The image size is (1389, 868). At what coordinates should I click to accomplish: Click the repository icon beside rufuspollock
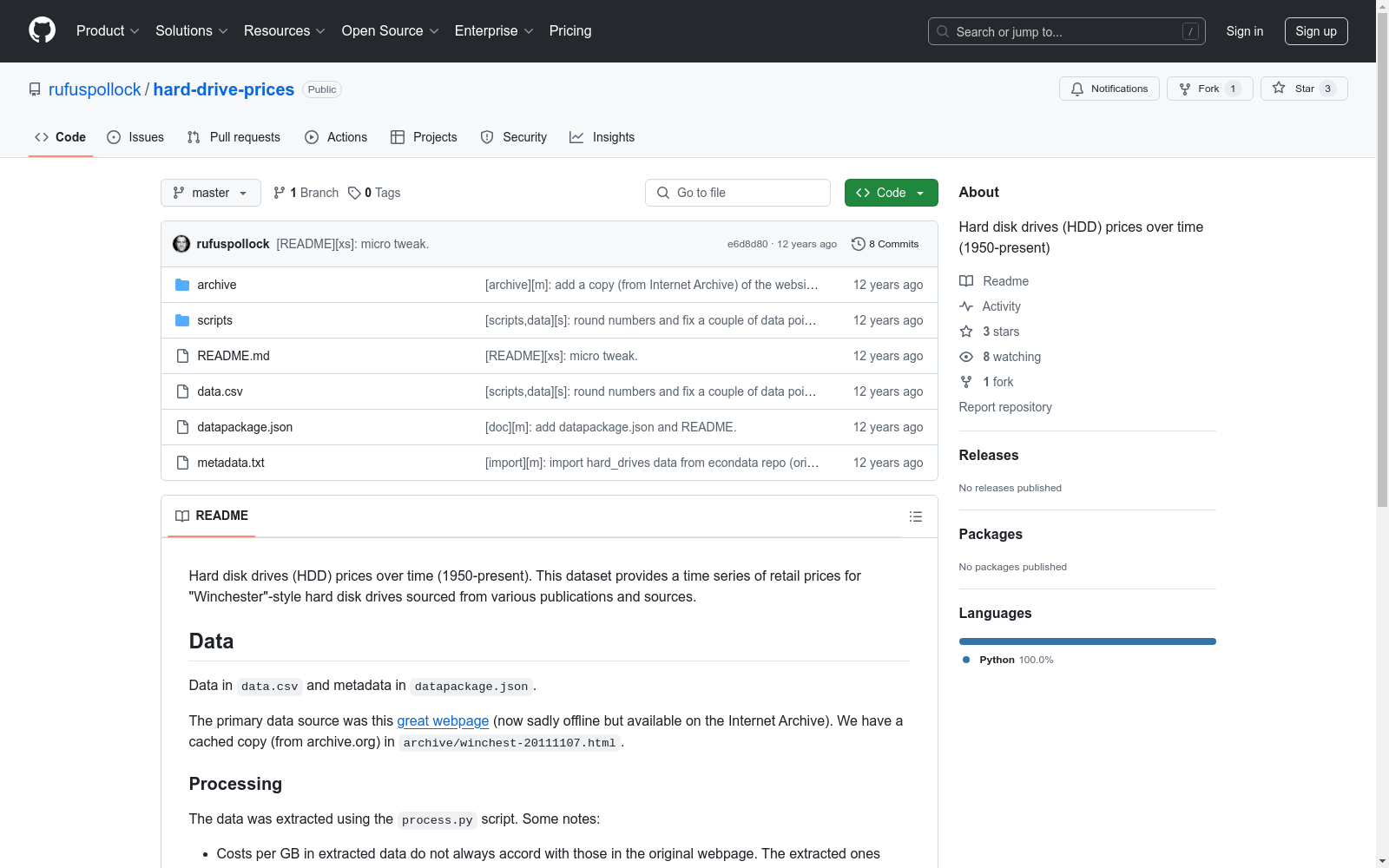point(35,89)
